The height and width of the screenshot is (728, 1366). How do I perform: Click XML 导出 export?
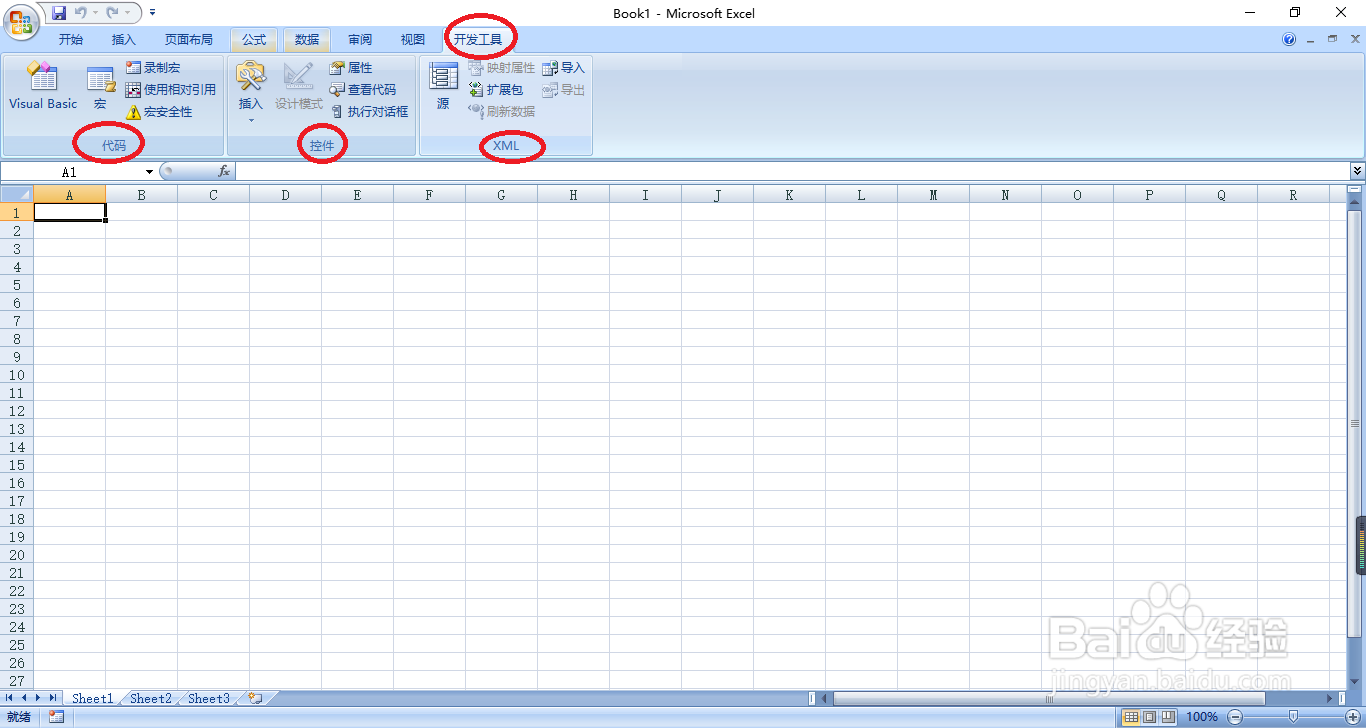564,90
